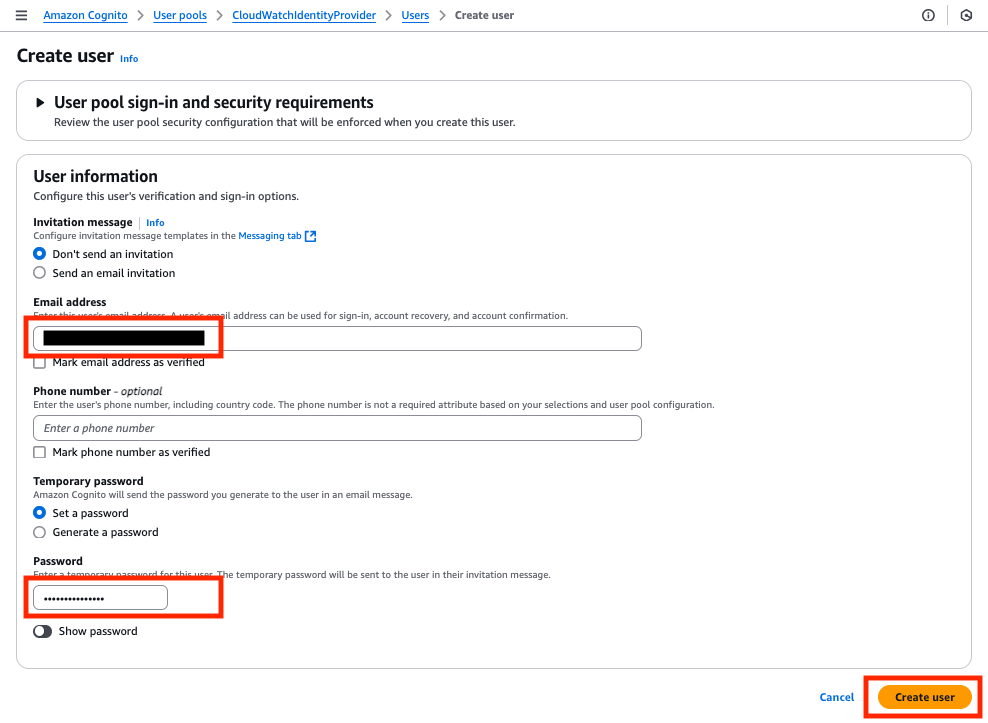The image size is (988, 723).
Task: Go to User pools breadcrumb
Action: (x=180, y=15)
